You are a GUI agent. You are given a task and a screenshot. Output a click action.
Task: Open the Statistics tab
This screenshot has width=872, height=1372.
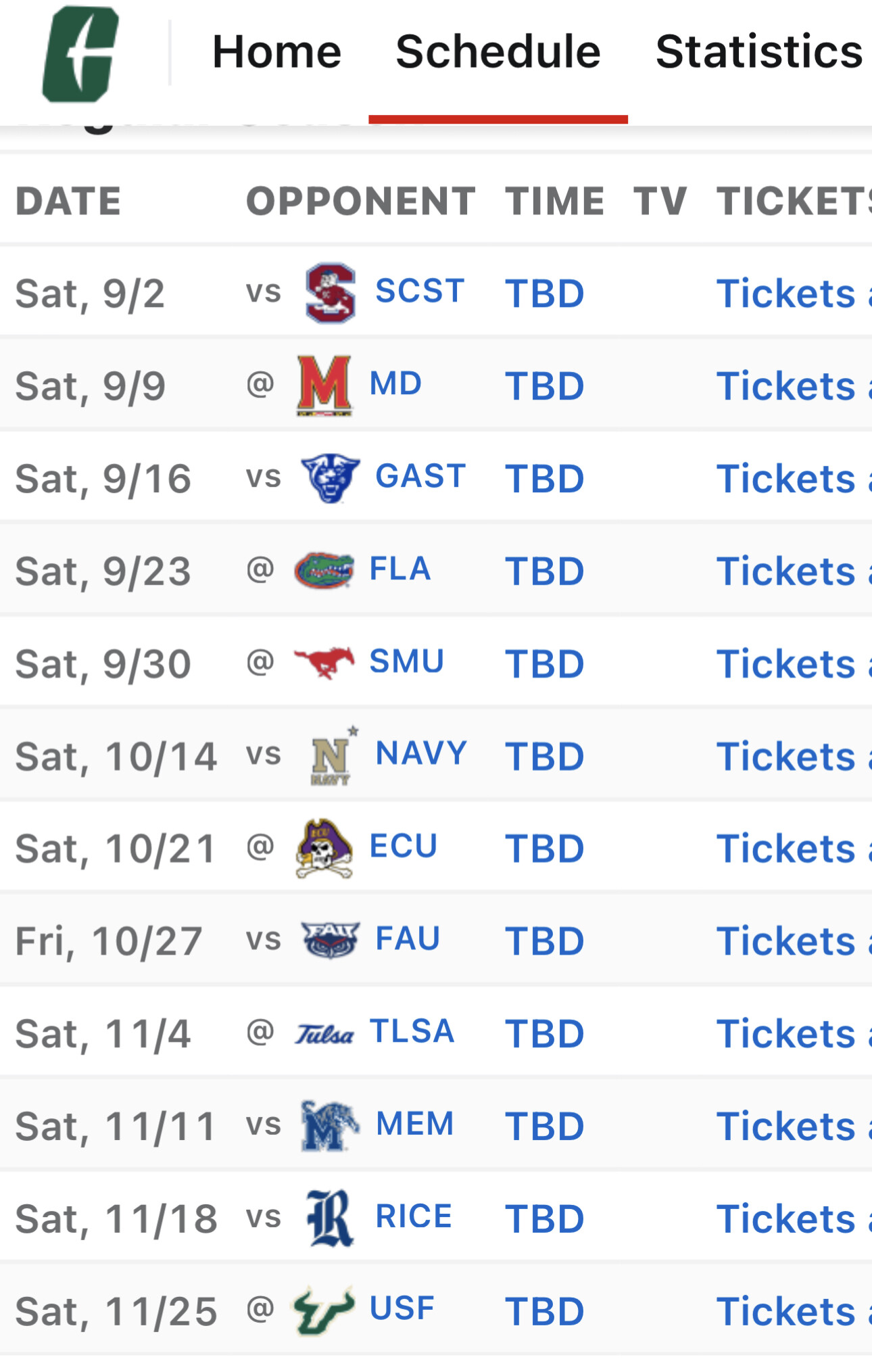click(x=758, y=52)
